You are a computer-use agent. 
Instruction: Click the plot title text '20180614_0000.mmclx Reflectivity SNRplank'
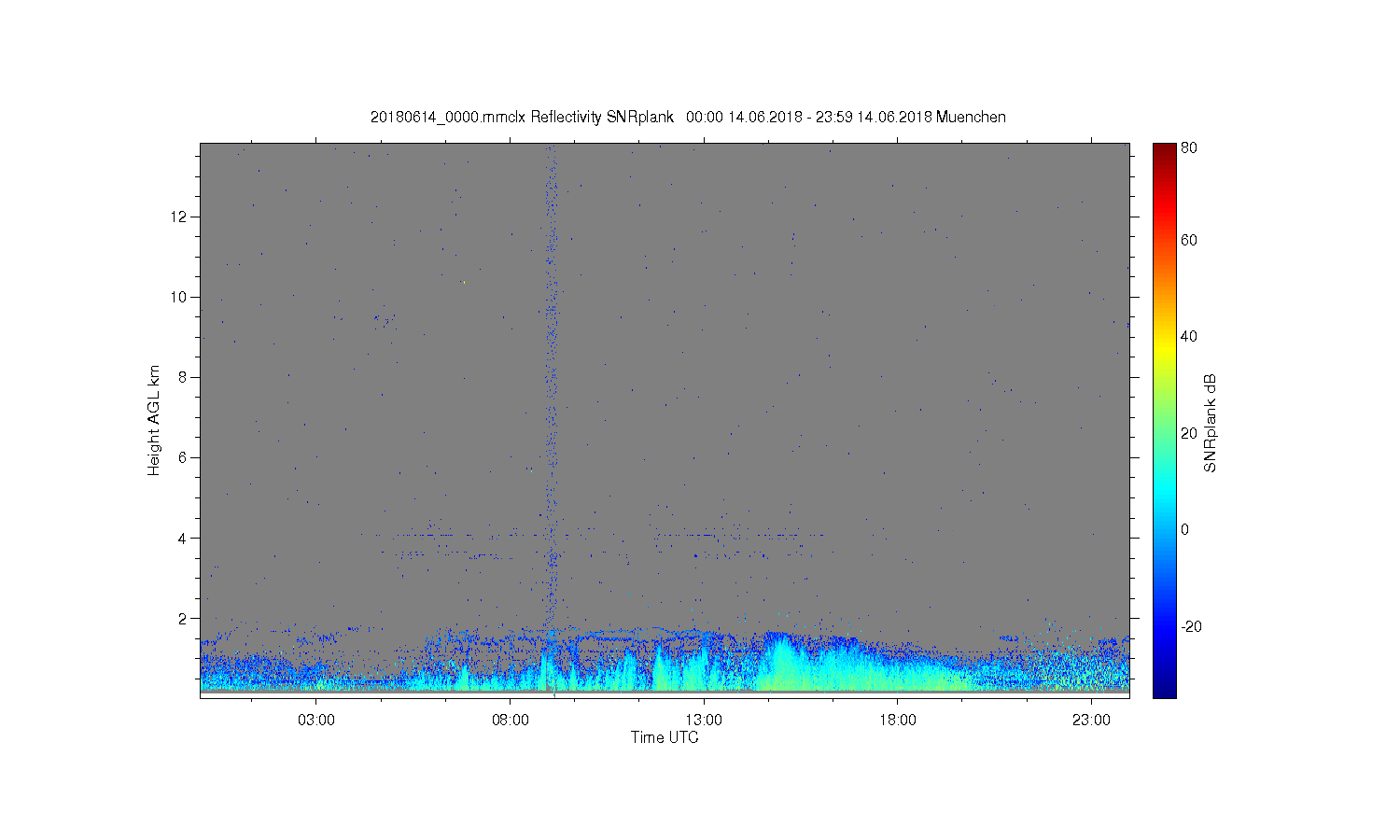coord(522,118)
